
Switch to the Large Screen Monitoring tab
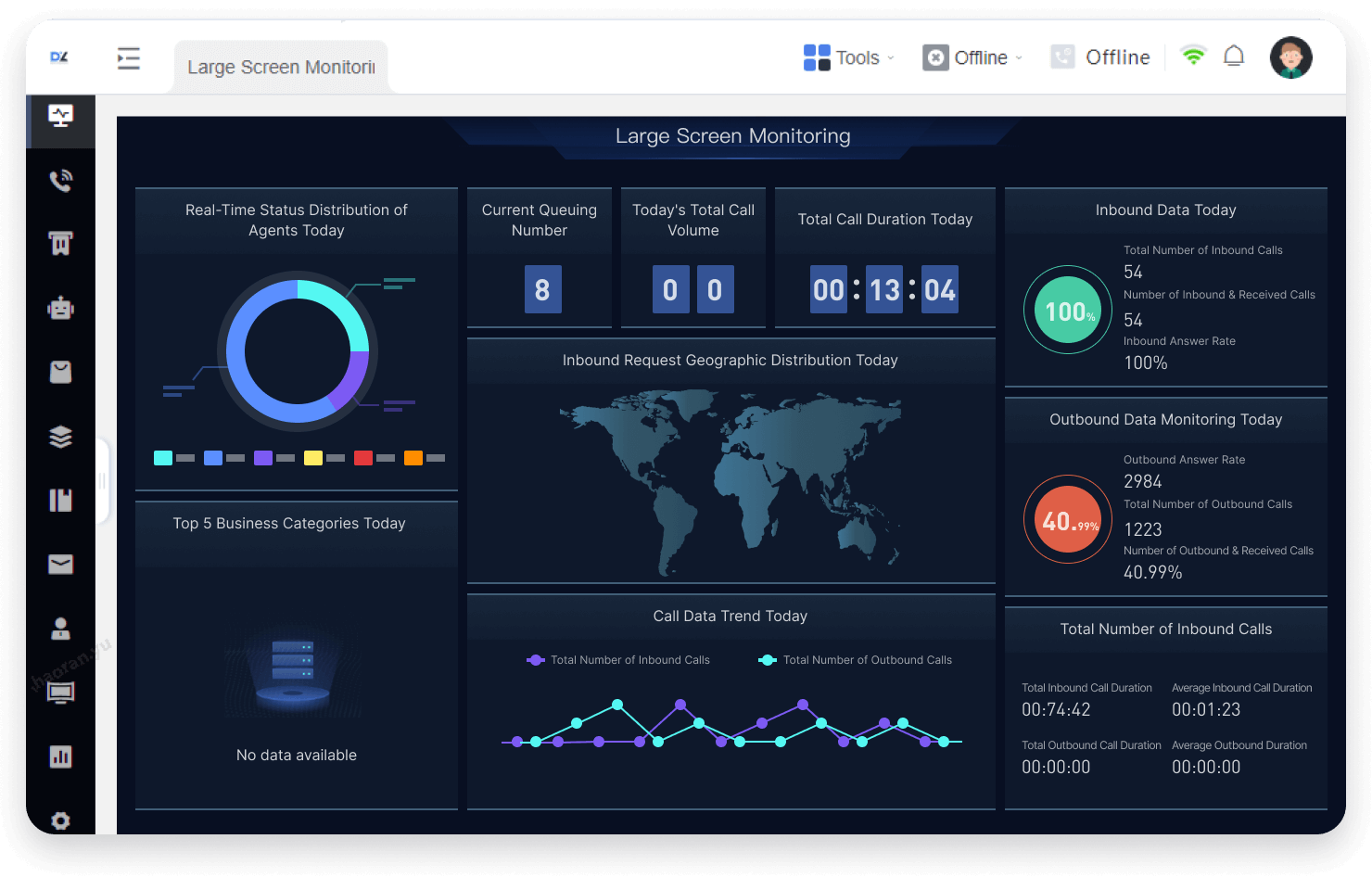point(280,66)
